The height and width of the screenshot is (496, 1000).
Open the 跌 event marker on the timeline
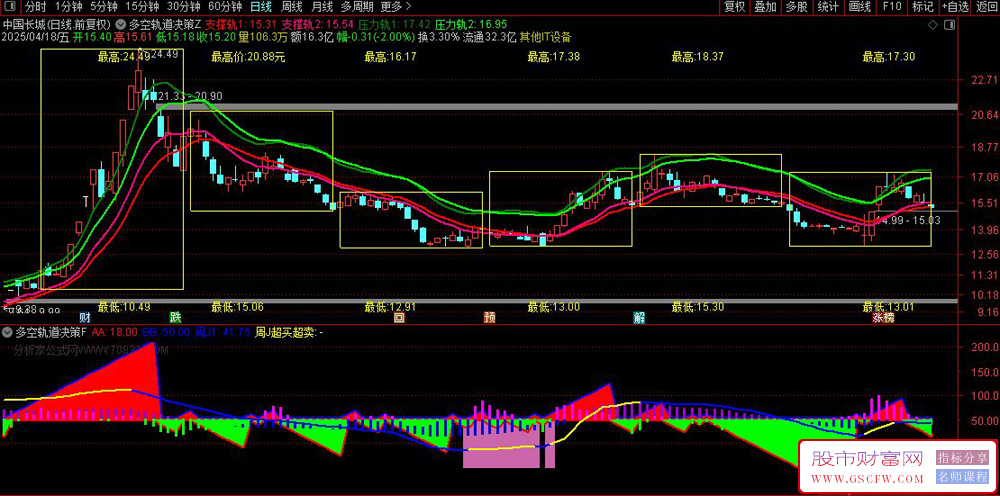tap(174, 317)
